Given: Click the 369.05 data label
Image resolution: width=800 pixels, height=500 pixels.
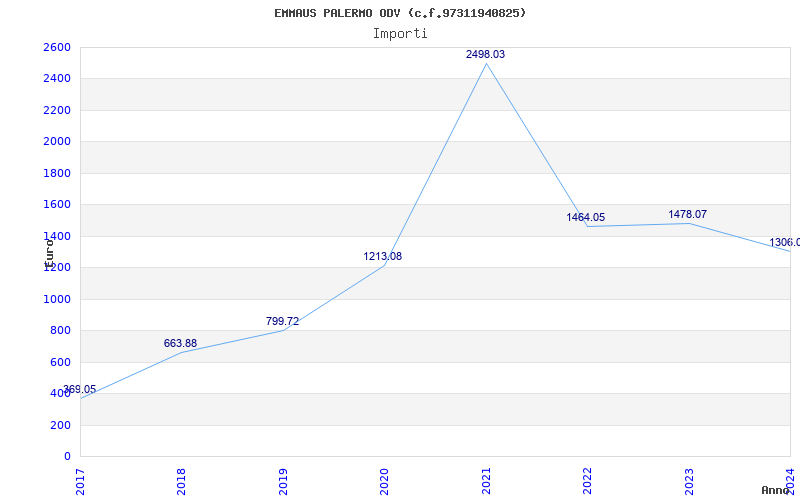Looking at the screenshot, I should [79, 390].
